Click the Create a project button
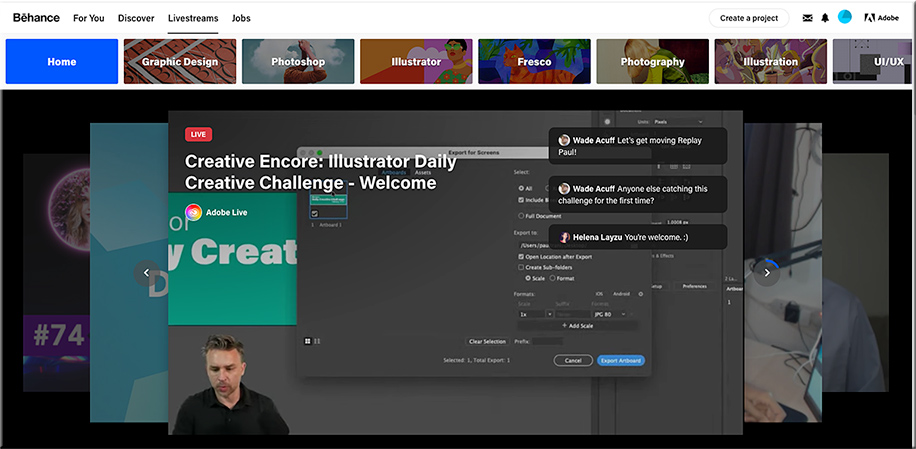The height and width of the screenshot is (449, 916). point(749,18)
